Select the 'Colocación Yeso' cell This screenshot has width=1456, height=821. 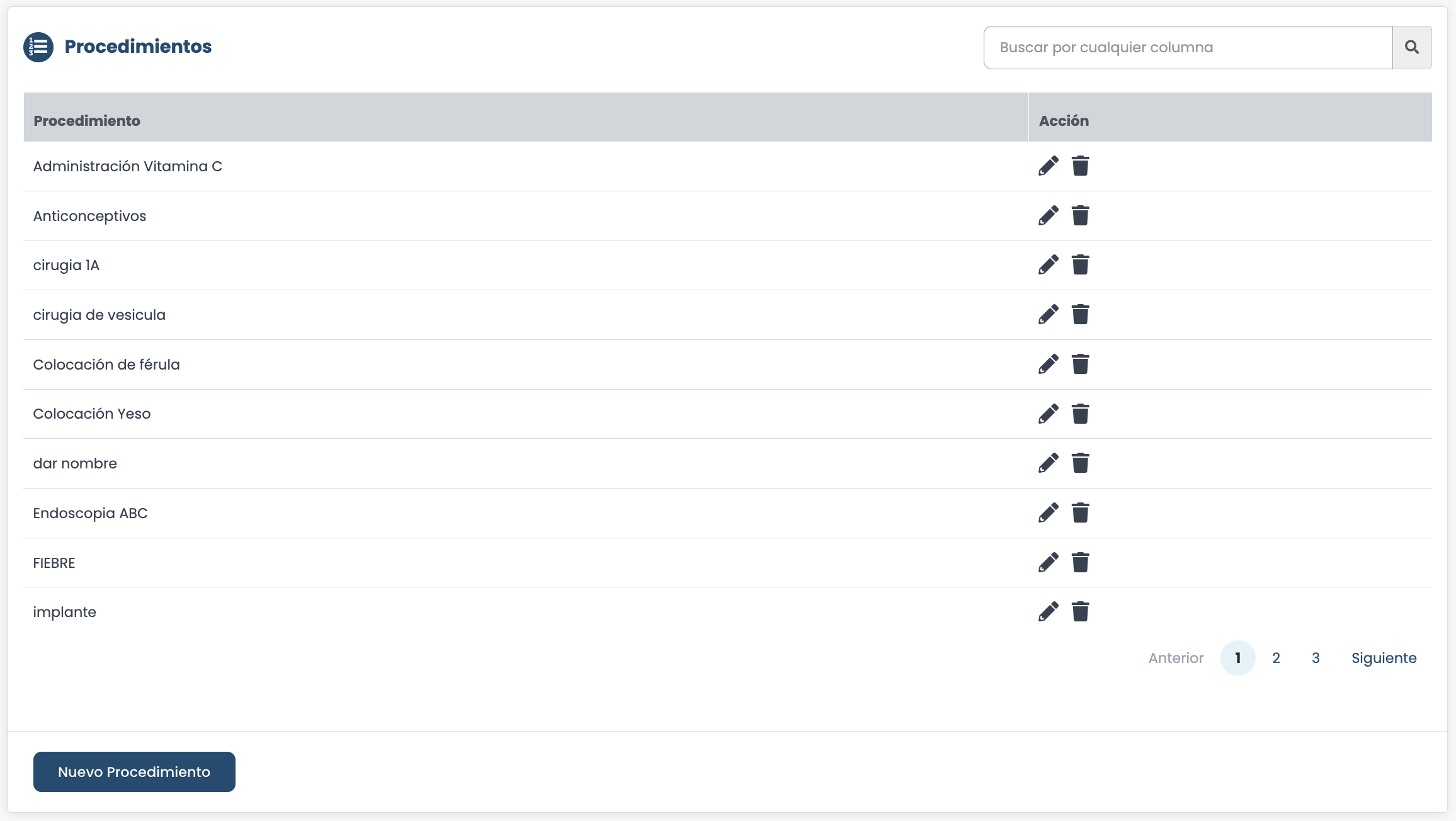(526, 414)
